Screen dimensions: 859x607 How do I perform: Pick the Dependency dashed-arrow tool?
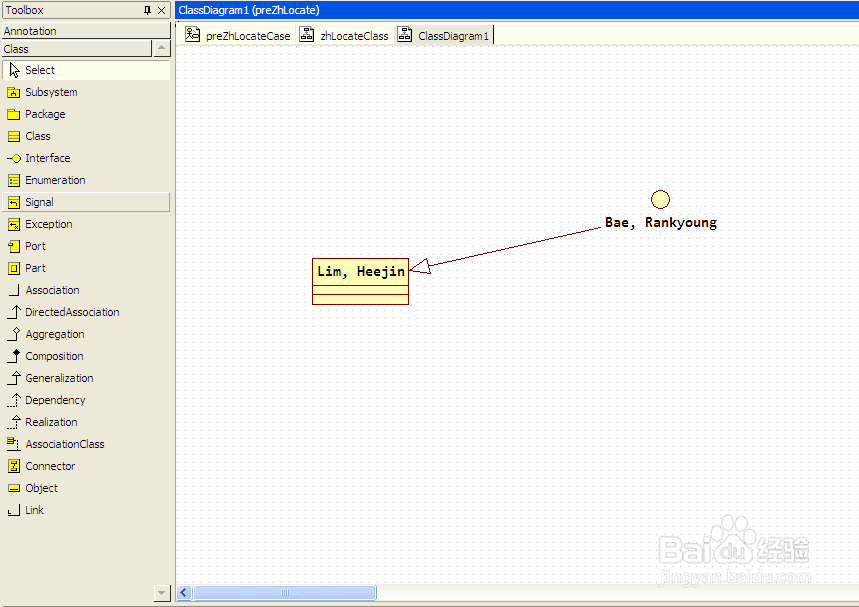(x=14, y=400)
